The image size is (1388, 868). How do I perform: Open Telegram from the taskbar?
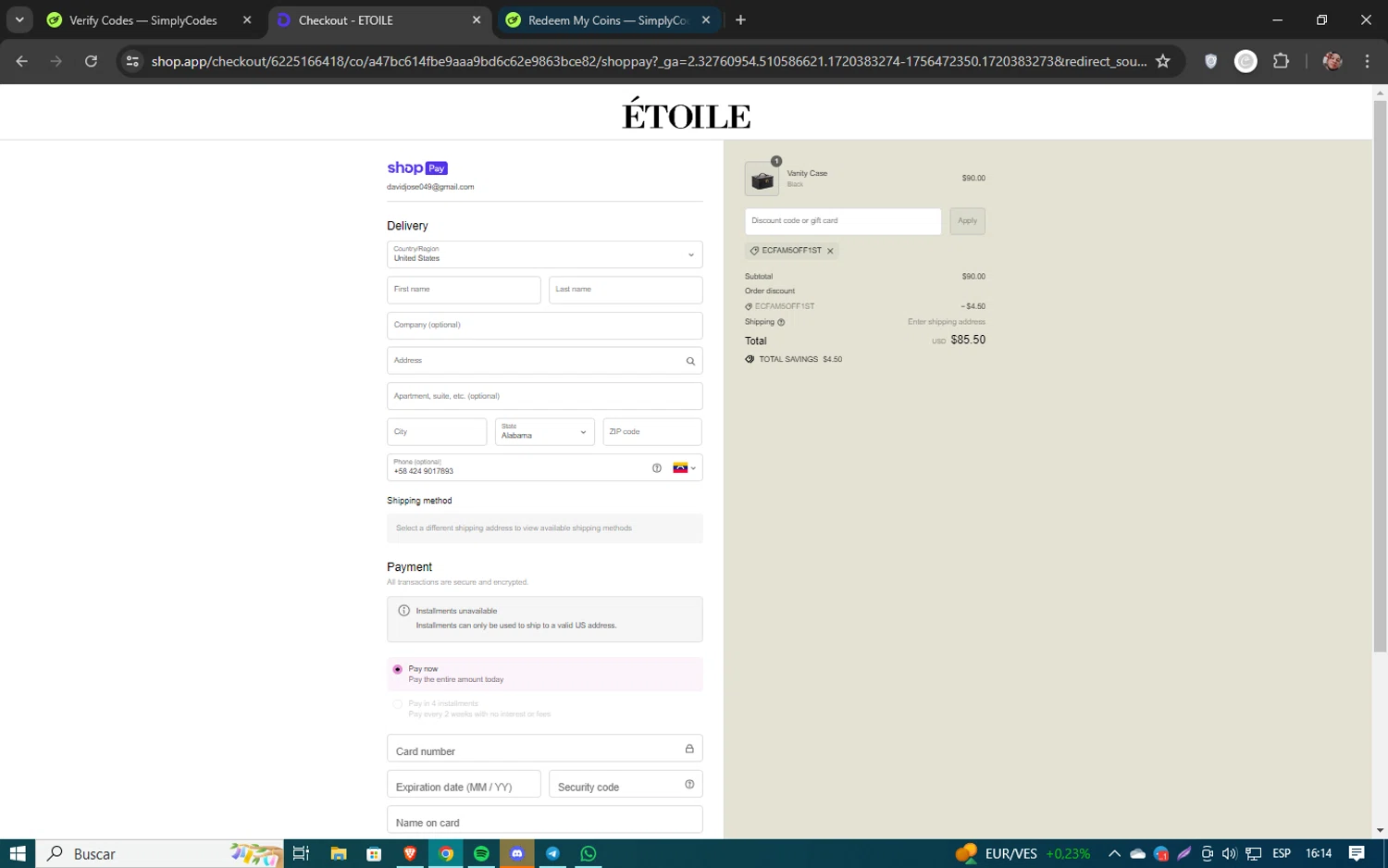(552, 853)
